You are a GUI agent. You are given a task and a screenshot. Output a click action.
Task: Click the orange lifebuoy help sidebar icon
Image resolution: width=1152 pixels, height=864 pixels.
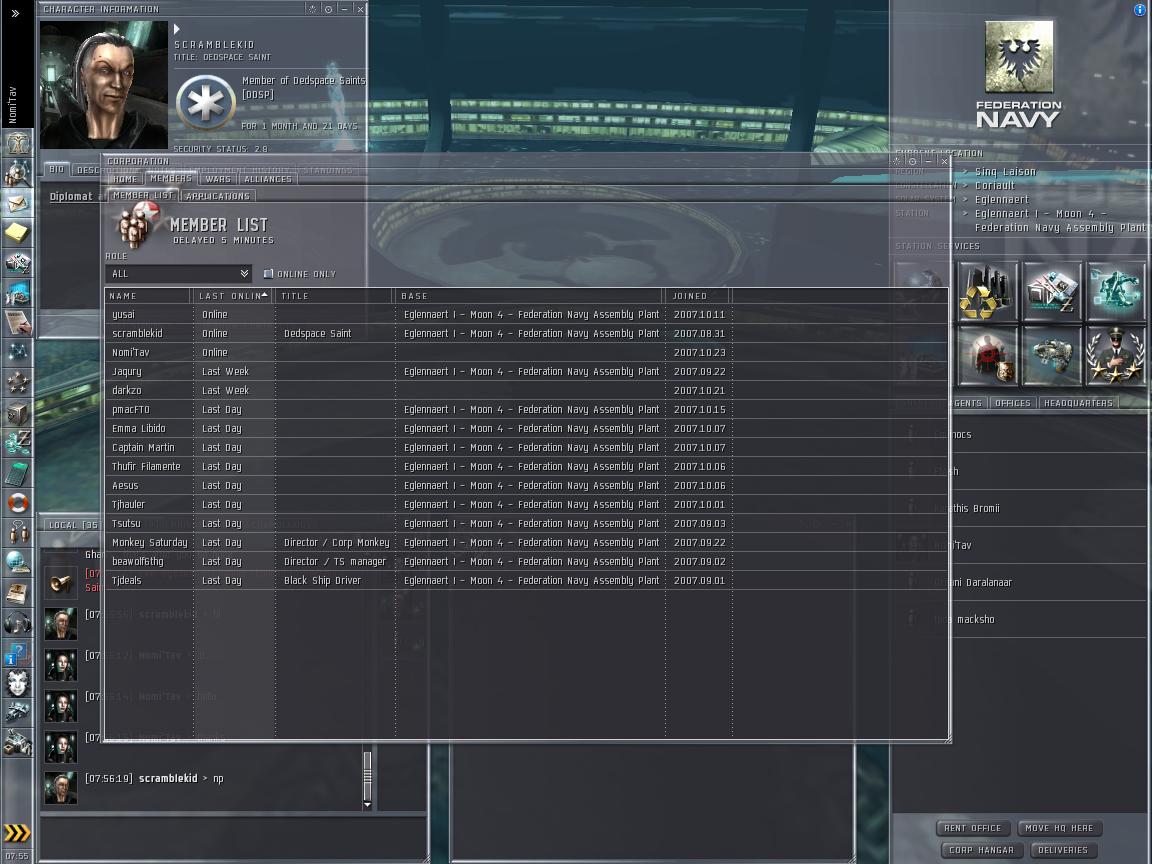(x=18, y=503)
